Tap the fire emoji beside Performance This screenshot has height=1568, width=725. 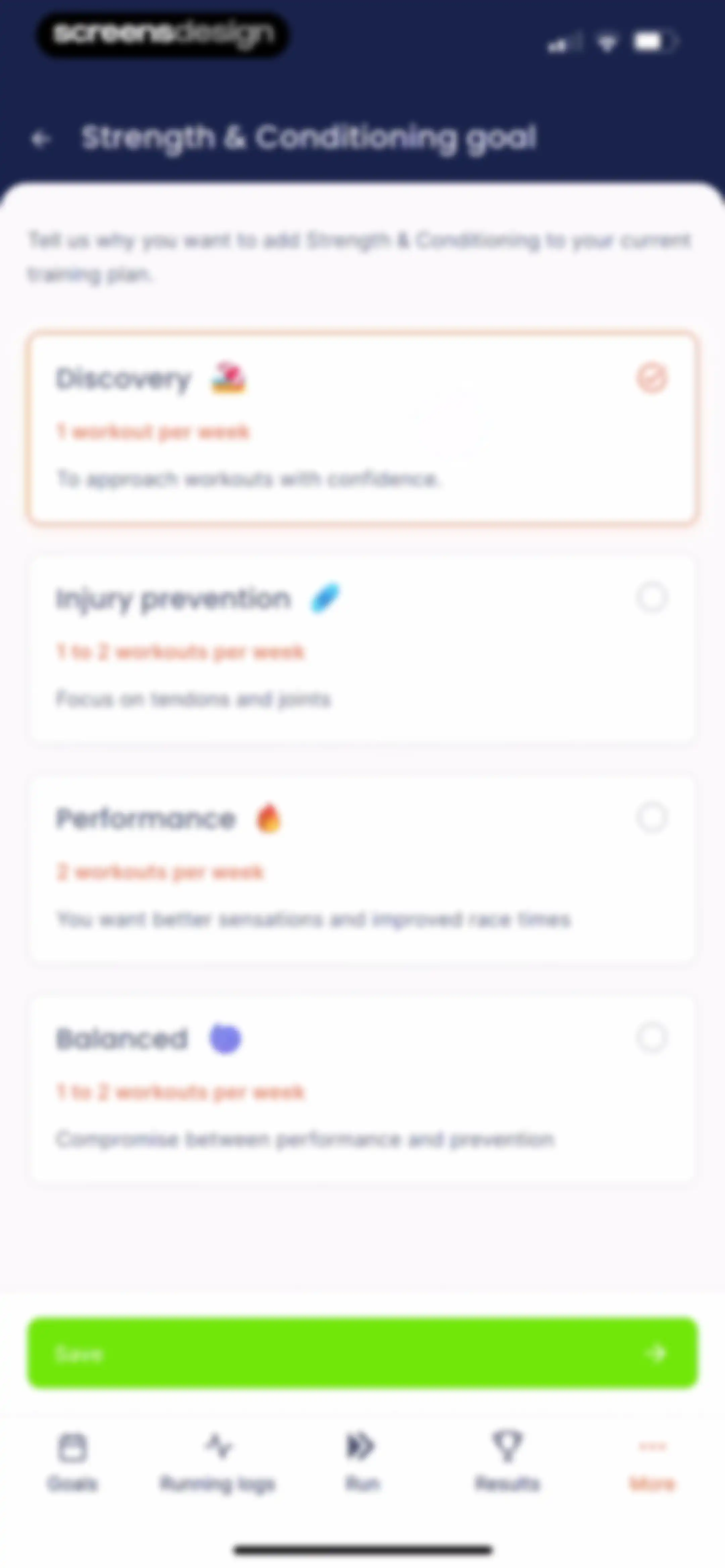point(269,818)
